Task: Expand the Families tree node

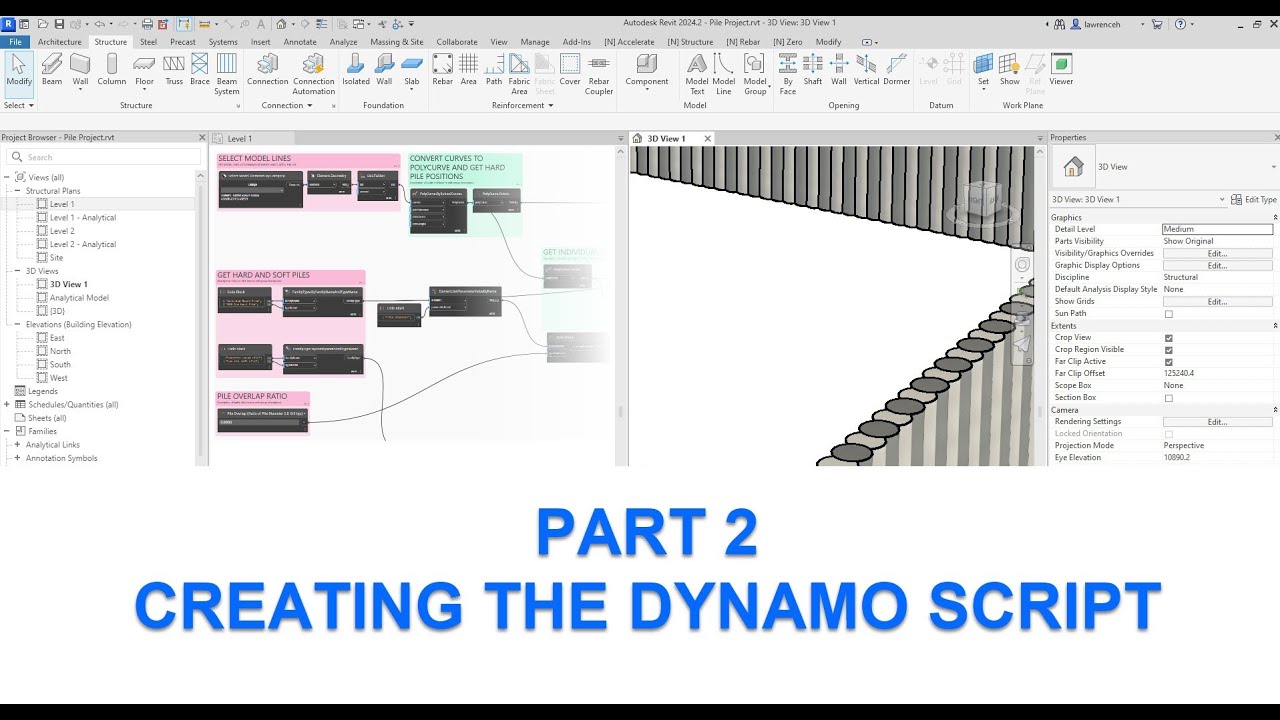Action: pyautogui.click(x=7, y=431)
